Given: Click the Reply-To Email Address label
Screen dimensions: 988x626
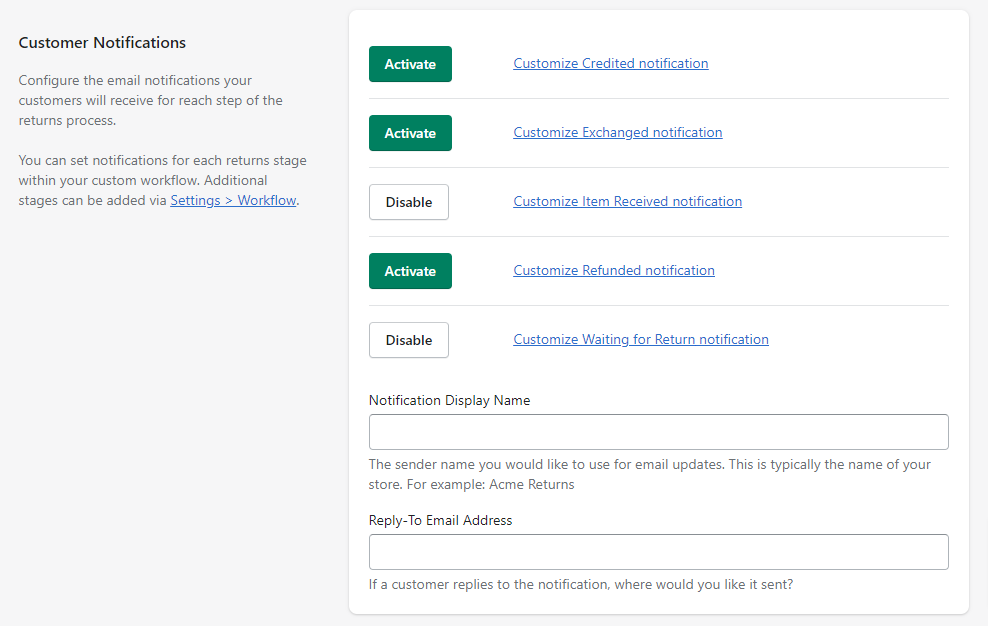Looking at the screenshot, I should pyautogui.click(x=440, y=520).
